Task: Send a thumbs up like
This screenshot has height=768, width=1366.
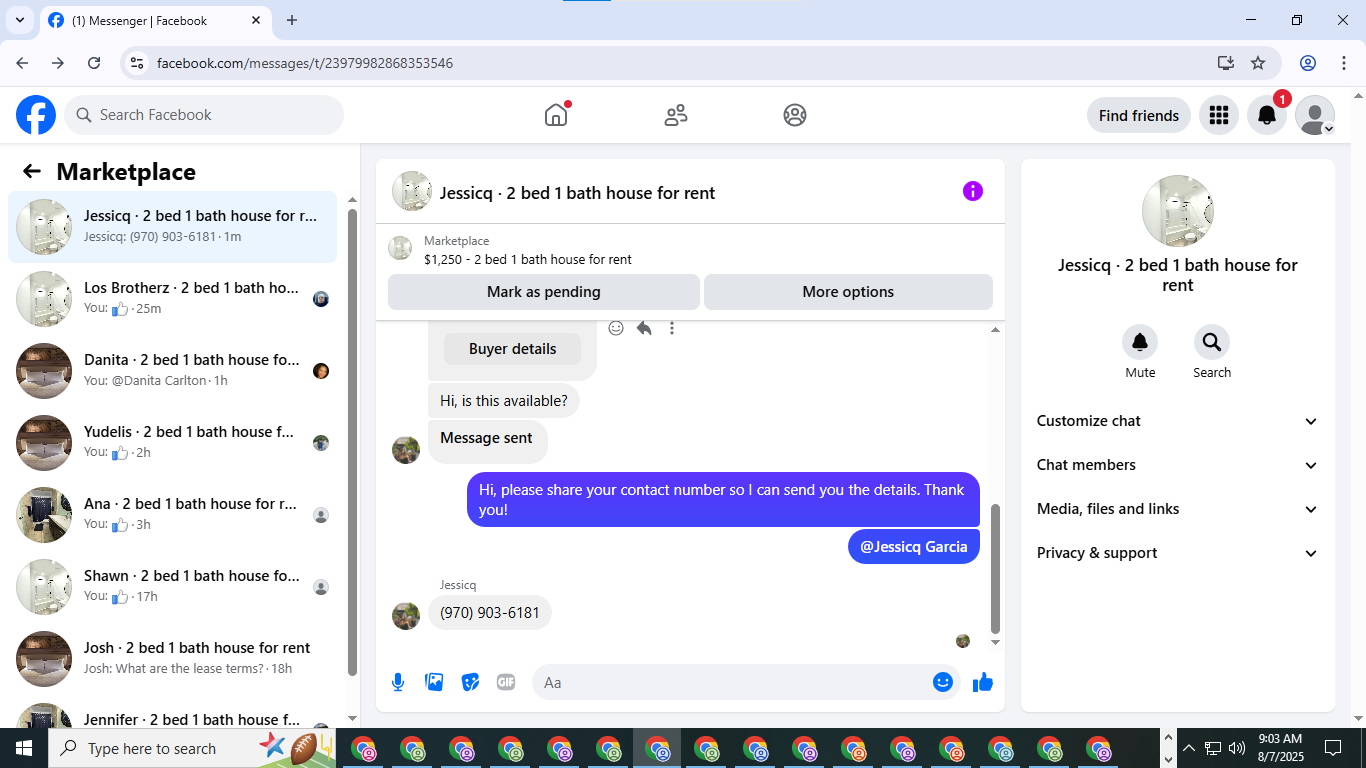Action: coord(983,682)
